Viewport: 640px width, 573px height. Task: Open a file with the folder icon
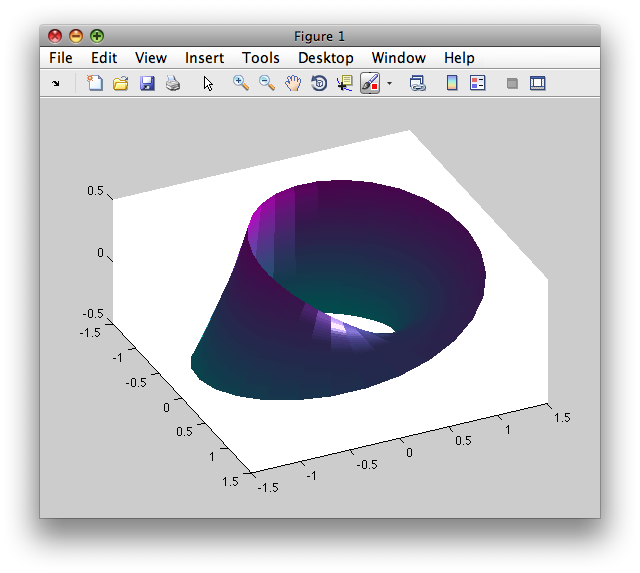pyautogui.click(x=120, y=83)
